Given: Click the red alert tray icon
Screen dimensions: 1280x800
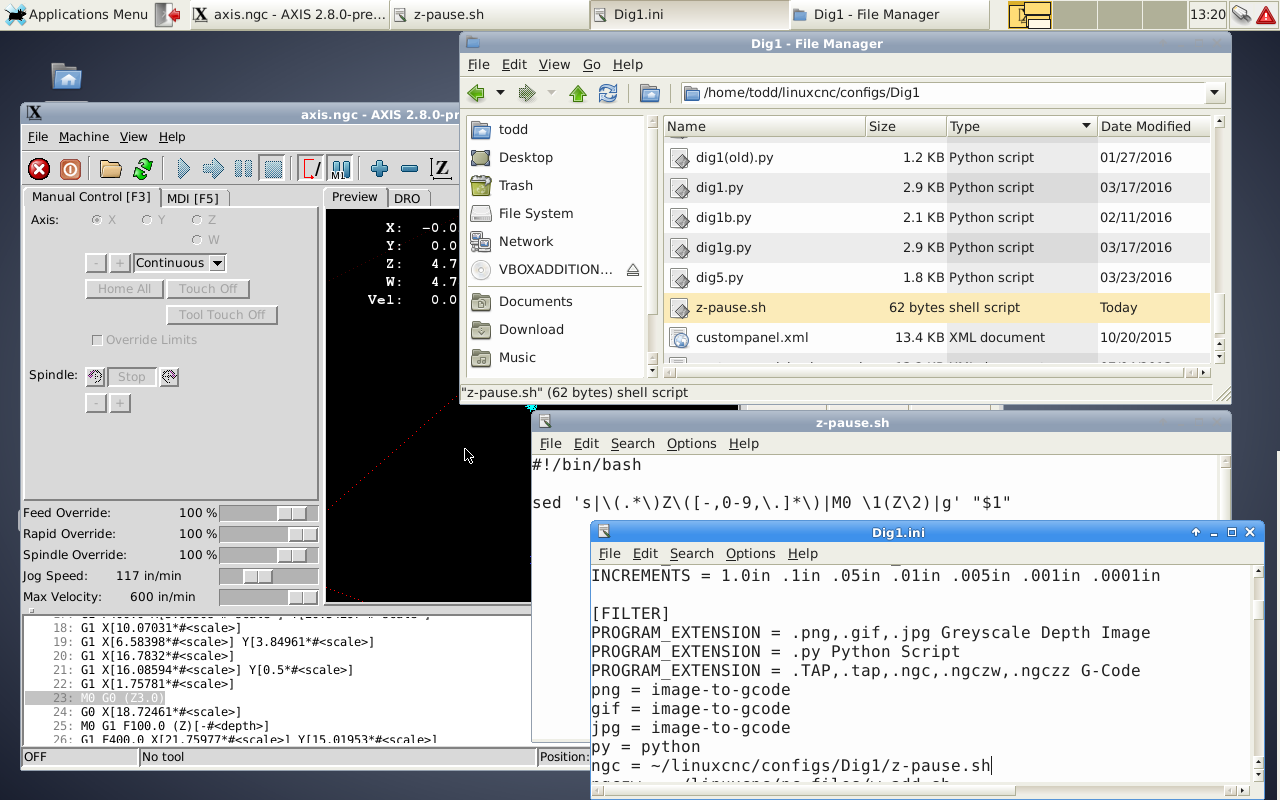Looking at the screenshot, I should point(1267,14).
